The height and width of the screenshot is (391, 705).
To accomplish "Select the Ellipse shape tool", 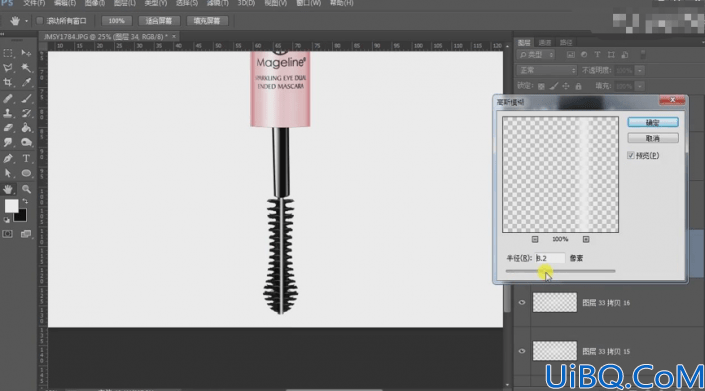I will (26, 173).
